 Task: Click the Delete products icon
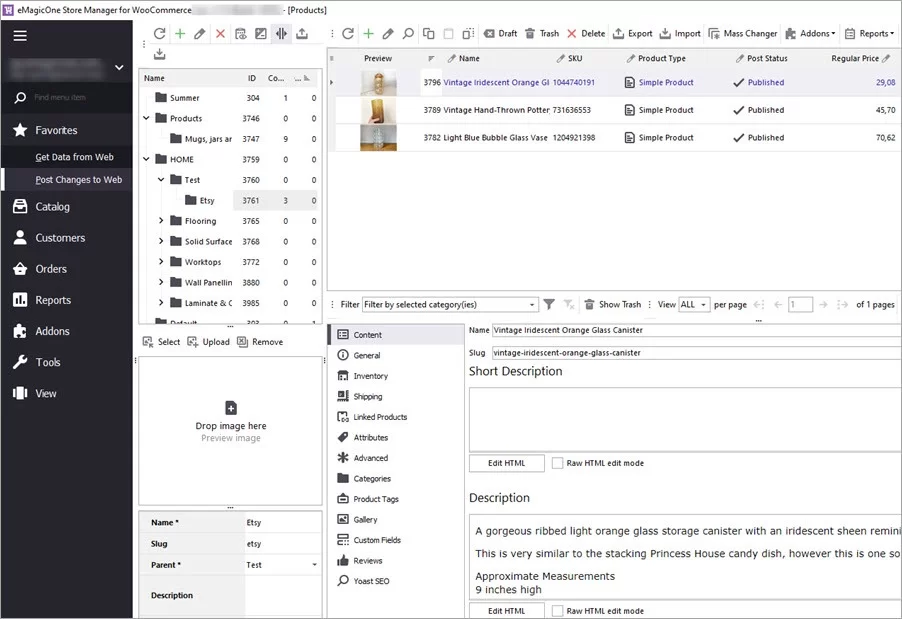coord(582,33)
